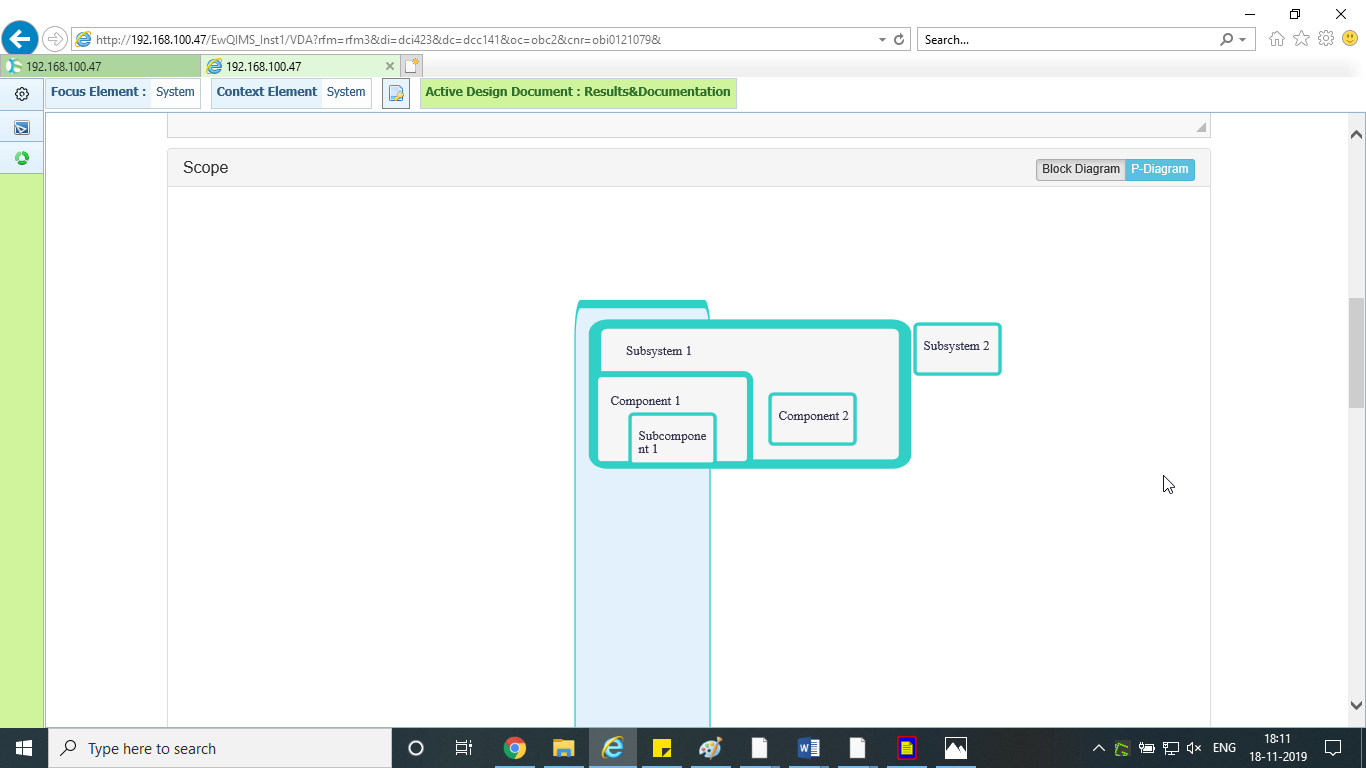
Task: Click the sidebar window panel icon
Action: pyautogui.click(x=22, y=127)
